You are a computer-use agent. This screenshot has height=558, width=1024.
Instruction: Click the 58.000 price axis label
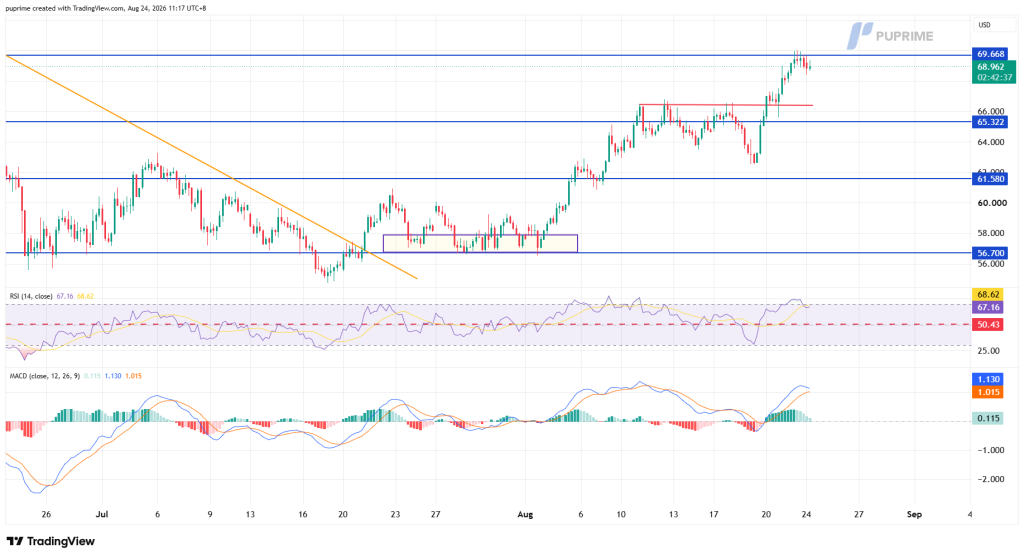(991, 233)
